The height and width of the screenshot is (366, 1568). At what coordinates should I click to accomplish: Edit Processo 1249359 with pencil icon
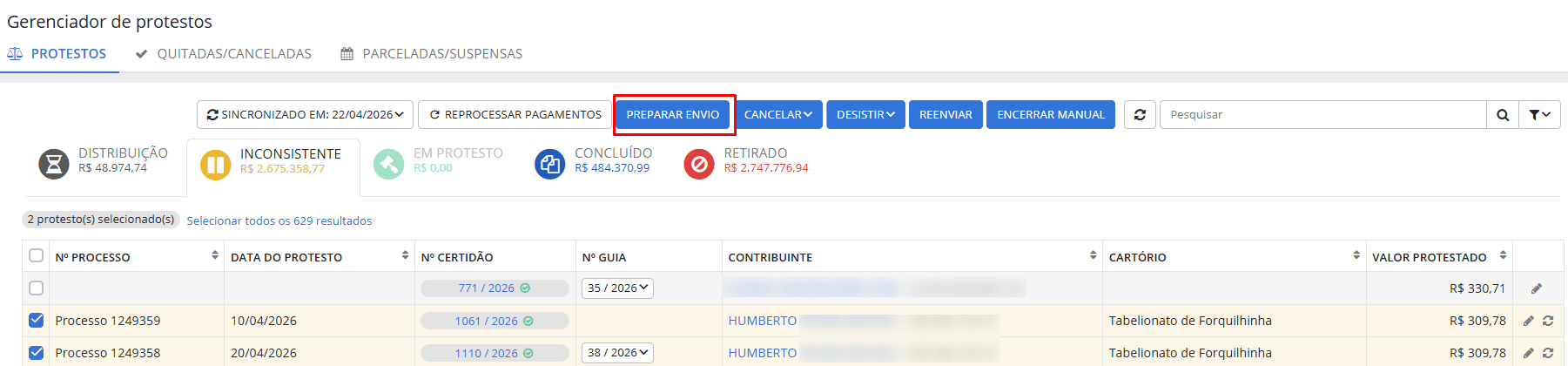[1528, 321]
